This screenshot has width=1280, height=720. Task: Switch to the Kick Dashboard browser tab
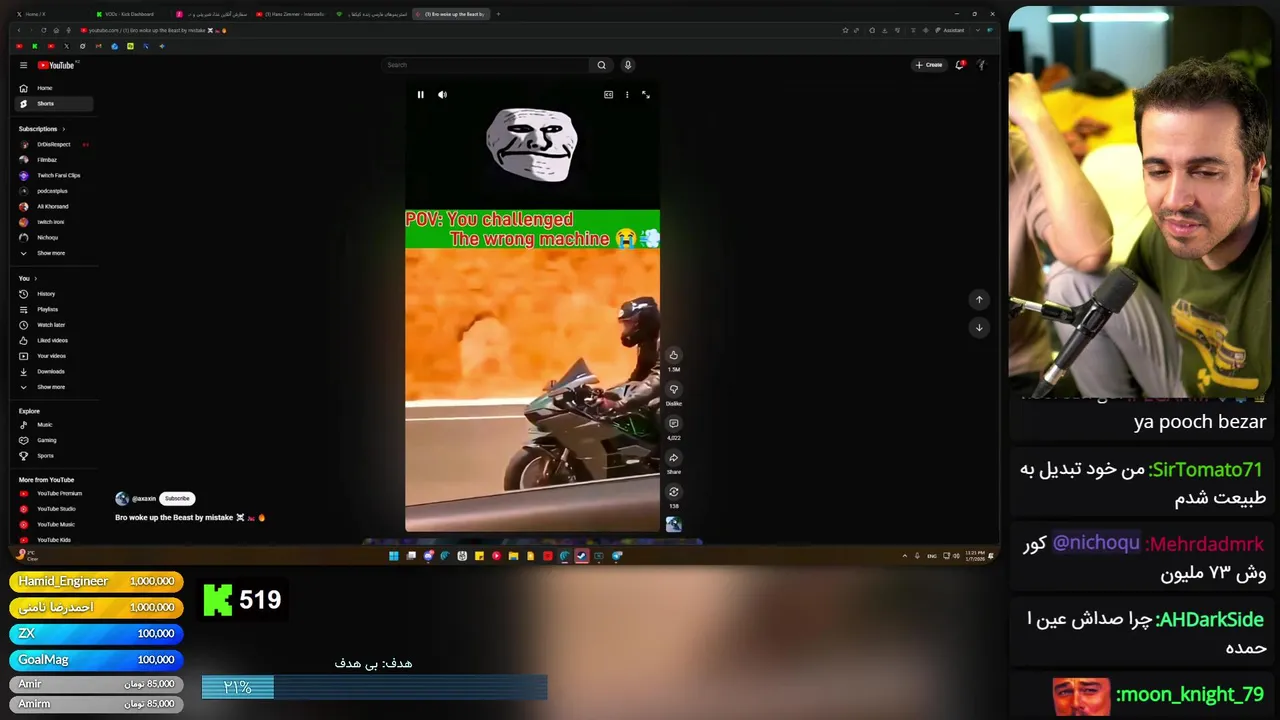coord(130,14)
